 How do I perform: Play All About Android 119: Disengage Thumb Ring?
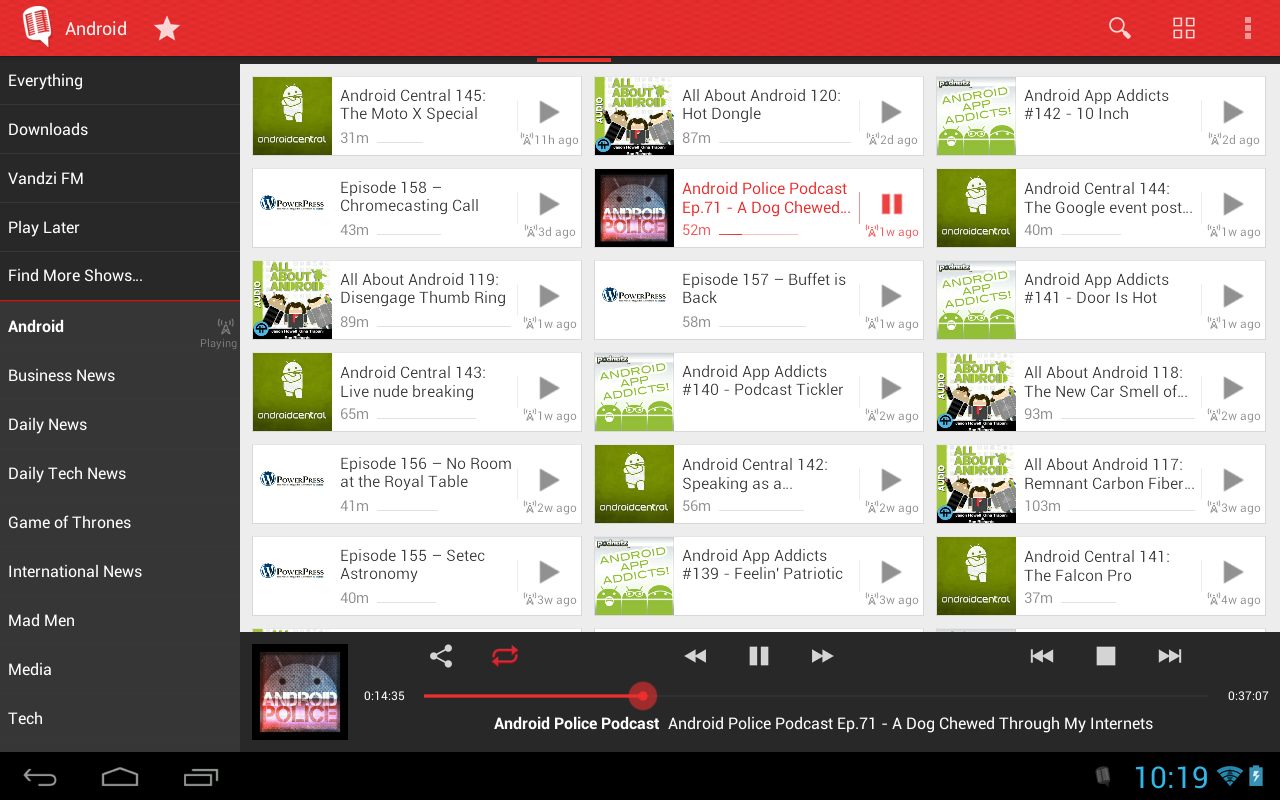tap(549, 296)
